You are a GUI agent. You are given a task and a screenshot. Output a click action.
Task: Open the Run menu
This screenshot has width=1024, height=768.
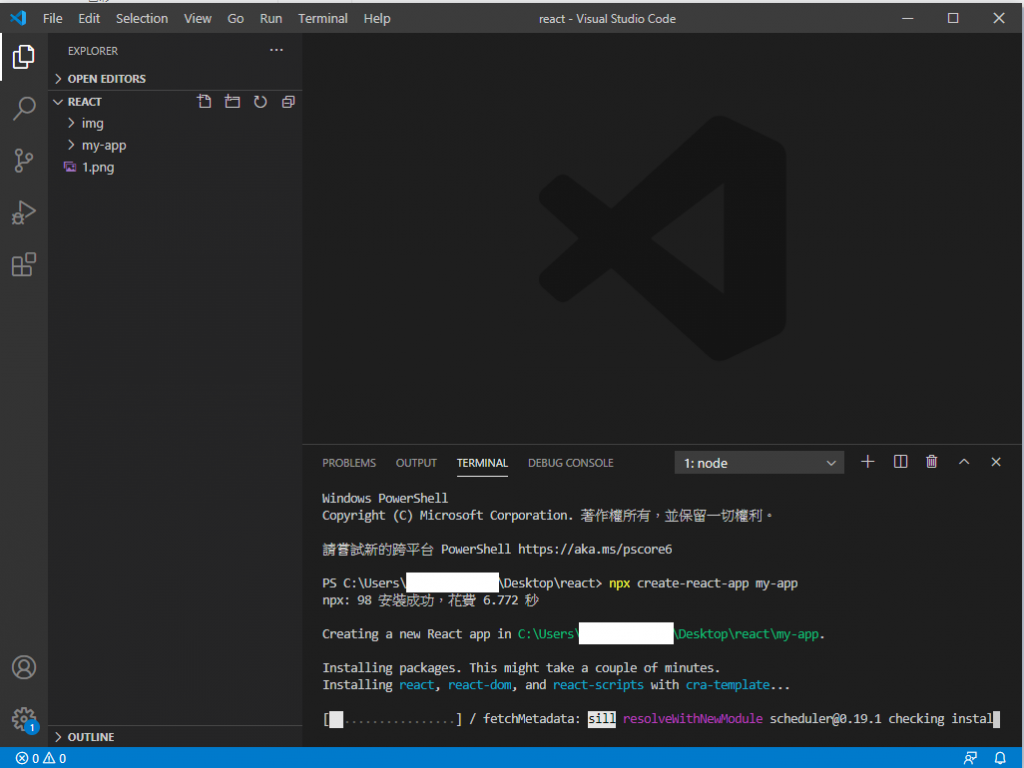click(271, 18)
